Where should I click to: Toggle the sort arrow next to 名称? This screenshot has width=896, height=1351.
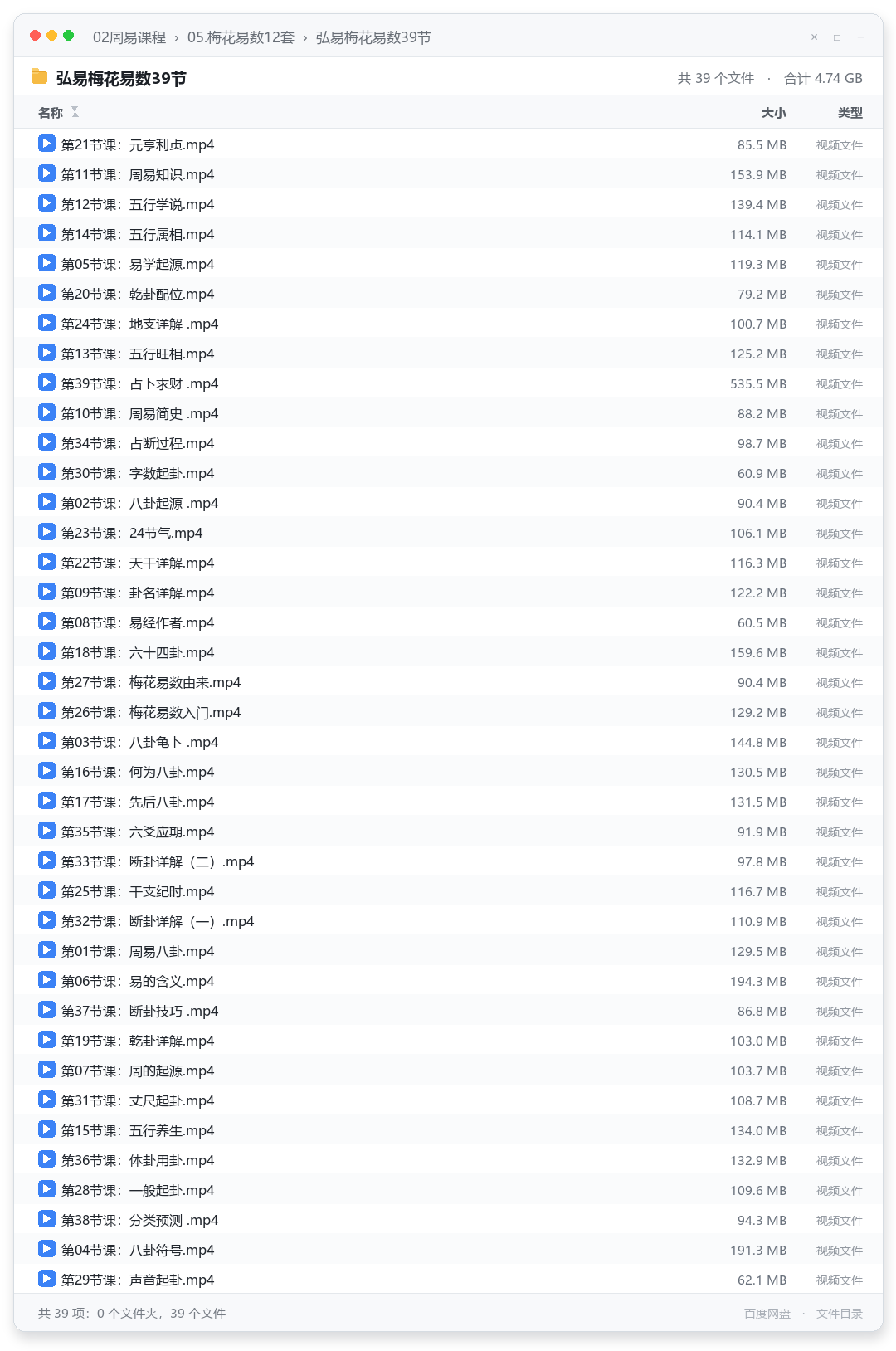coord(75,112)
